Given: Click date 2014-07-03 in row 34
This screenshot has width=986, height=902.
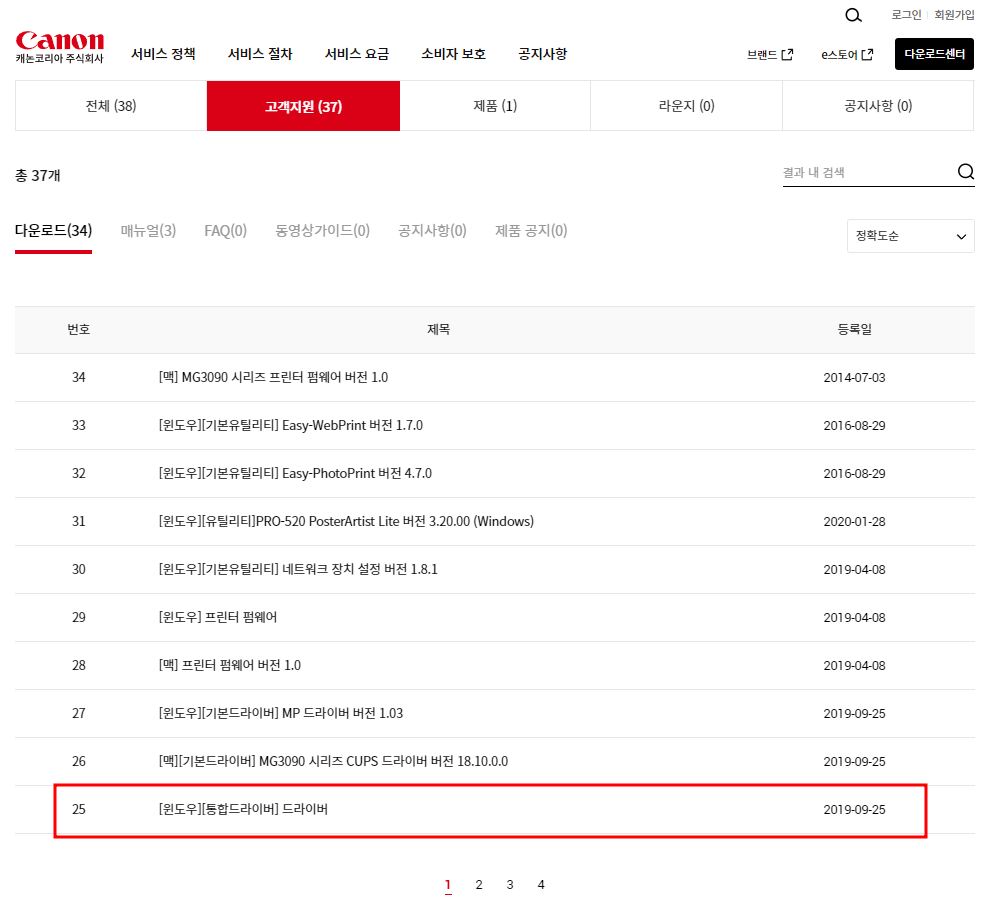Looking at the screenshot, I should (x=854, y=377).
